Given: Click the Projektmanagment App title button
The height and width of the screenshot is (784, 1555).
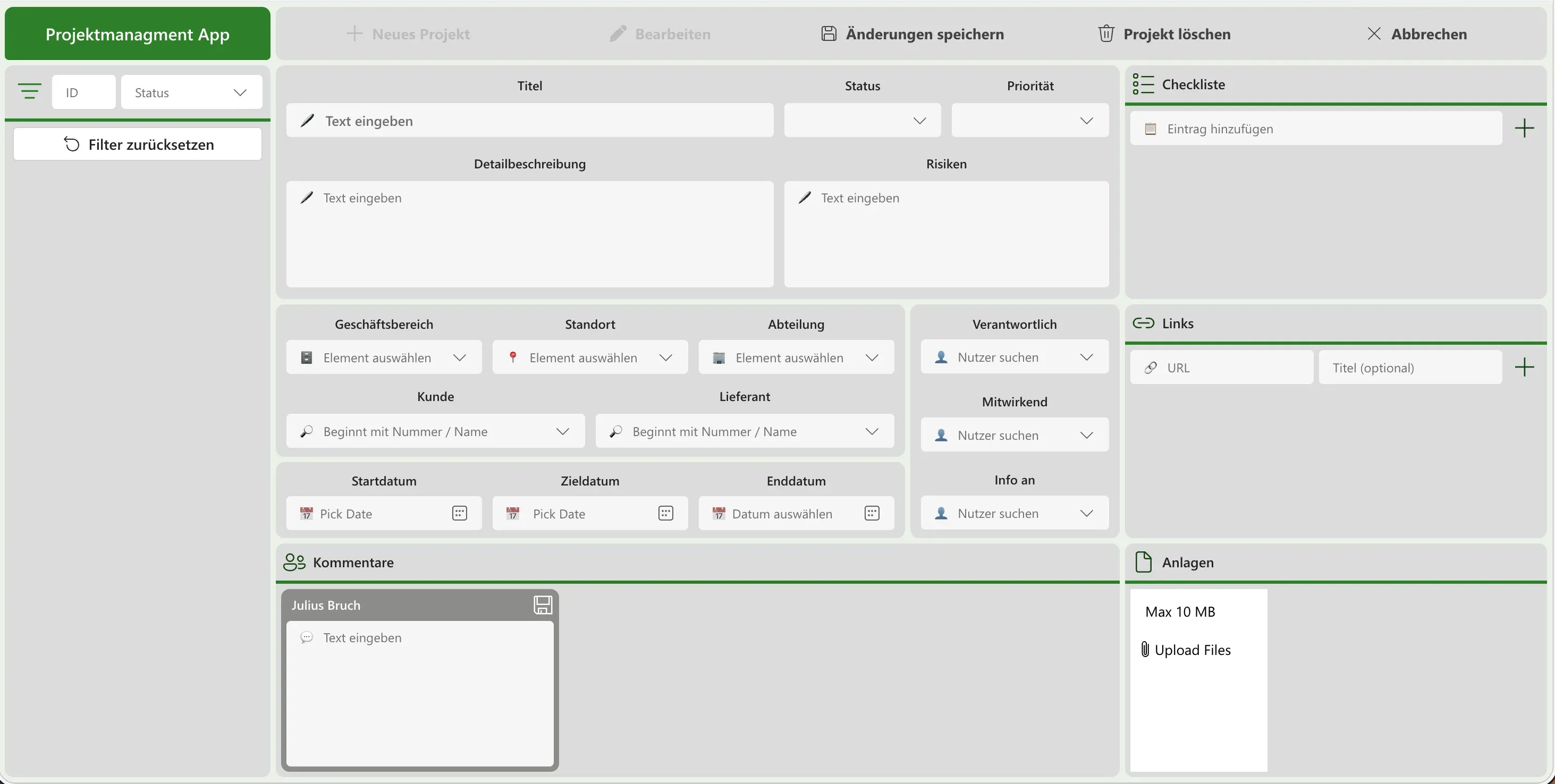Looking at the screenshot, I should [x=138, y=34].
